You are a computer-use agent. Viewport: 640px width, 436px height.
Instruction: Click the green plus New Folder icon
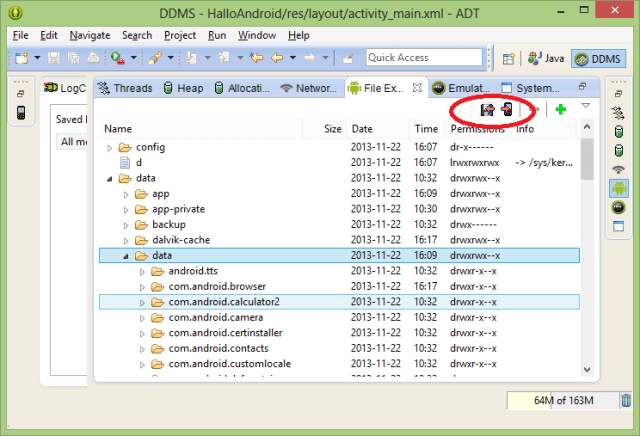[x=561, y=109]
